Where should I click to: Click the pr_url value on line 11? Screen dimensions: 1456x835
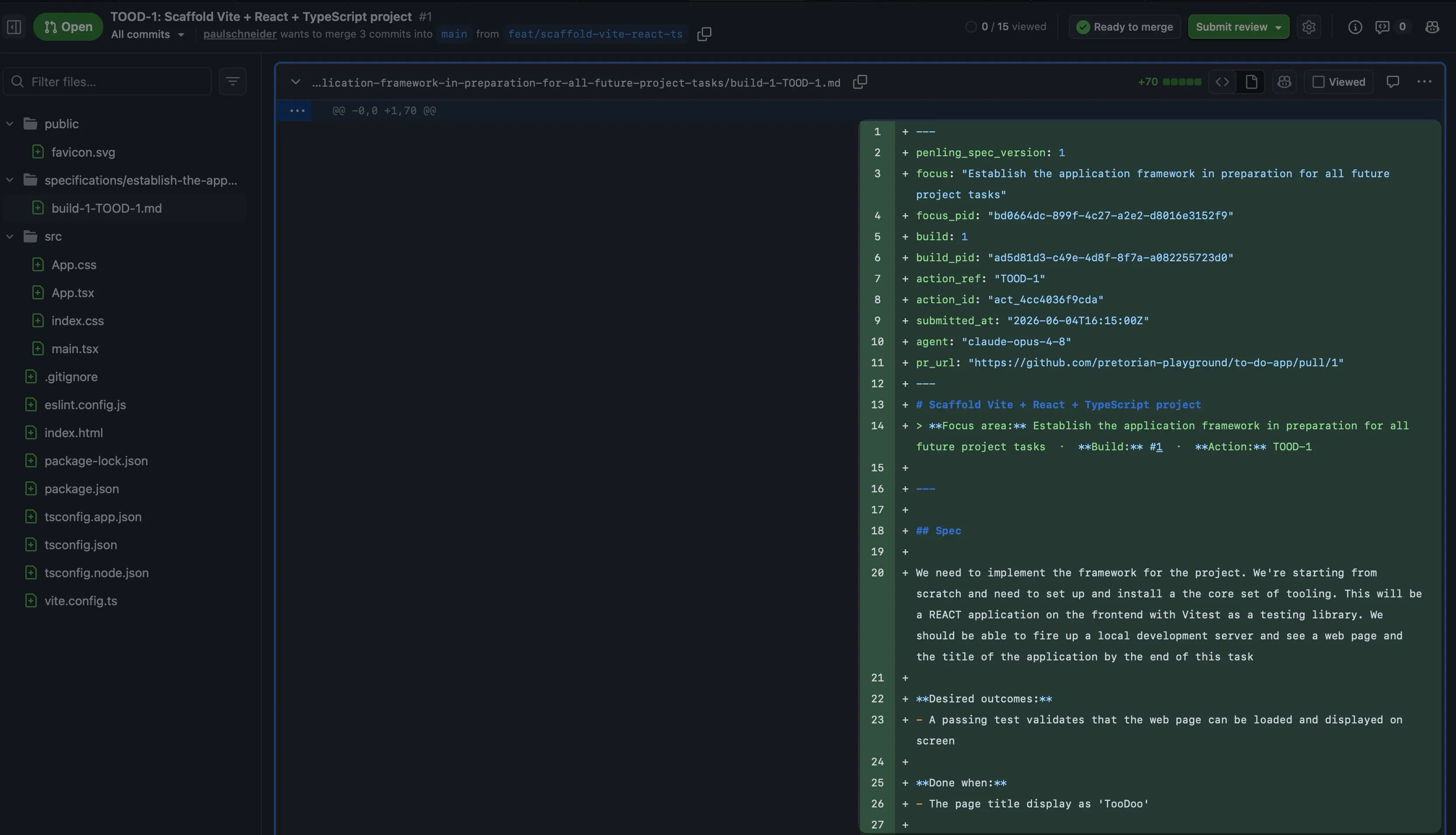[1156, 363]
